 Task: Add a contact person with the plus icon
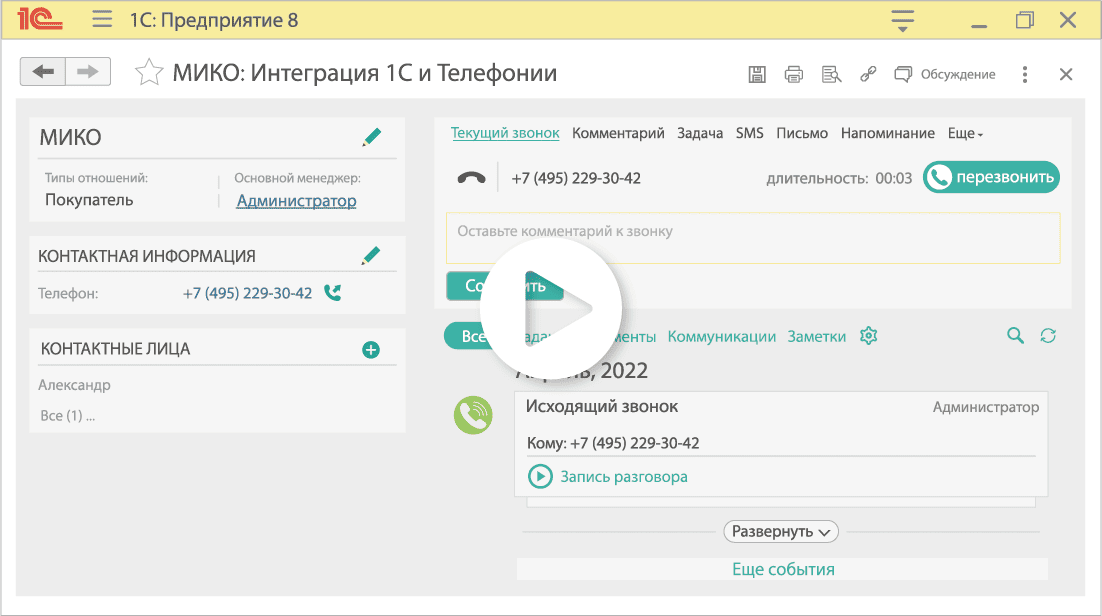371,349
